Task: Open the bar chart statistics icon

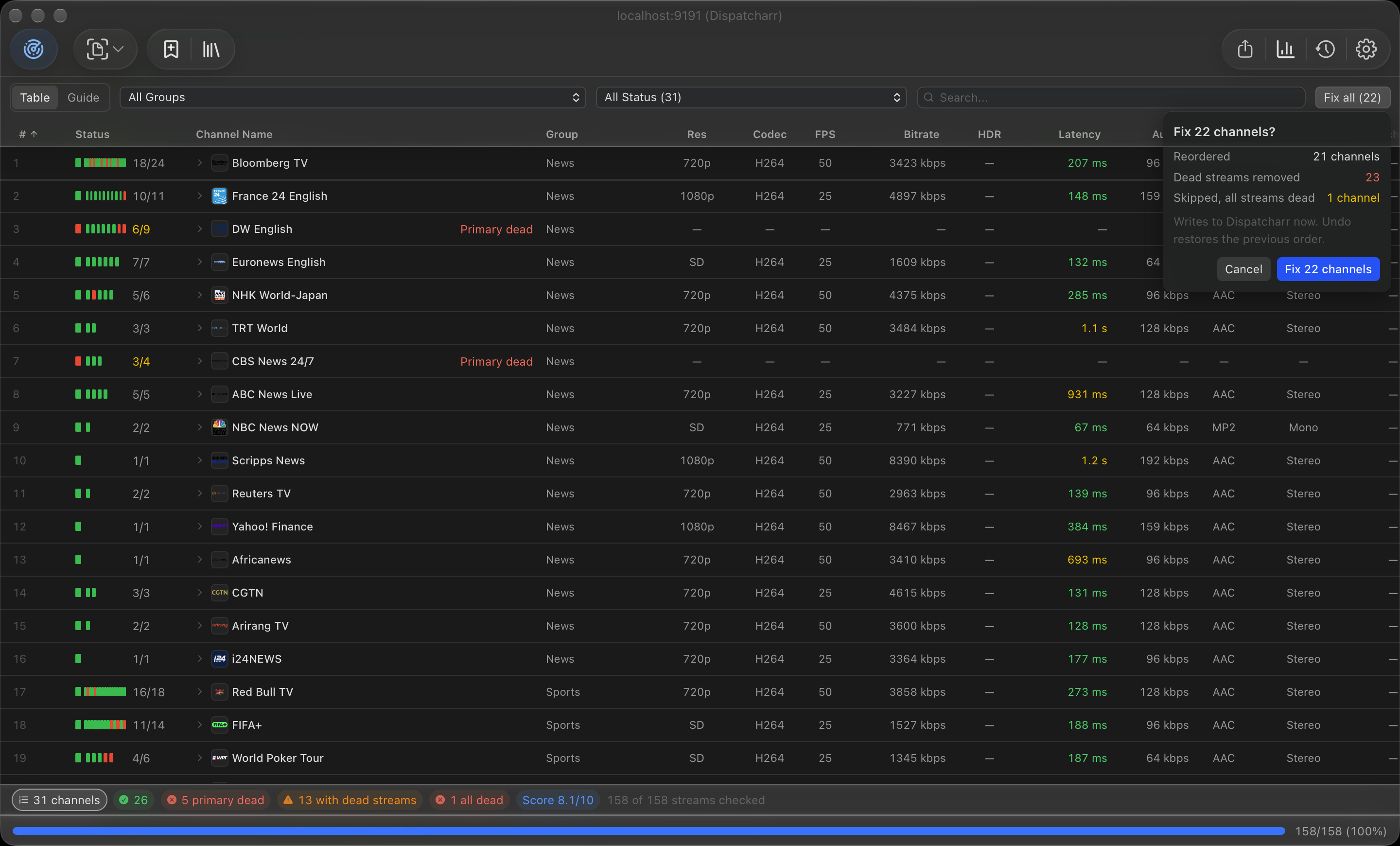Action: point(1285,49)
